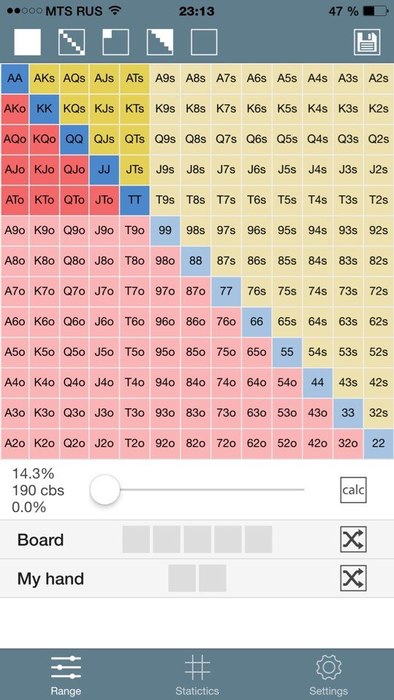Toggle the AA hand cell
This screenshot has height=700, width=394.
15,78
